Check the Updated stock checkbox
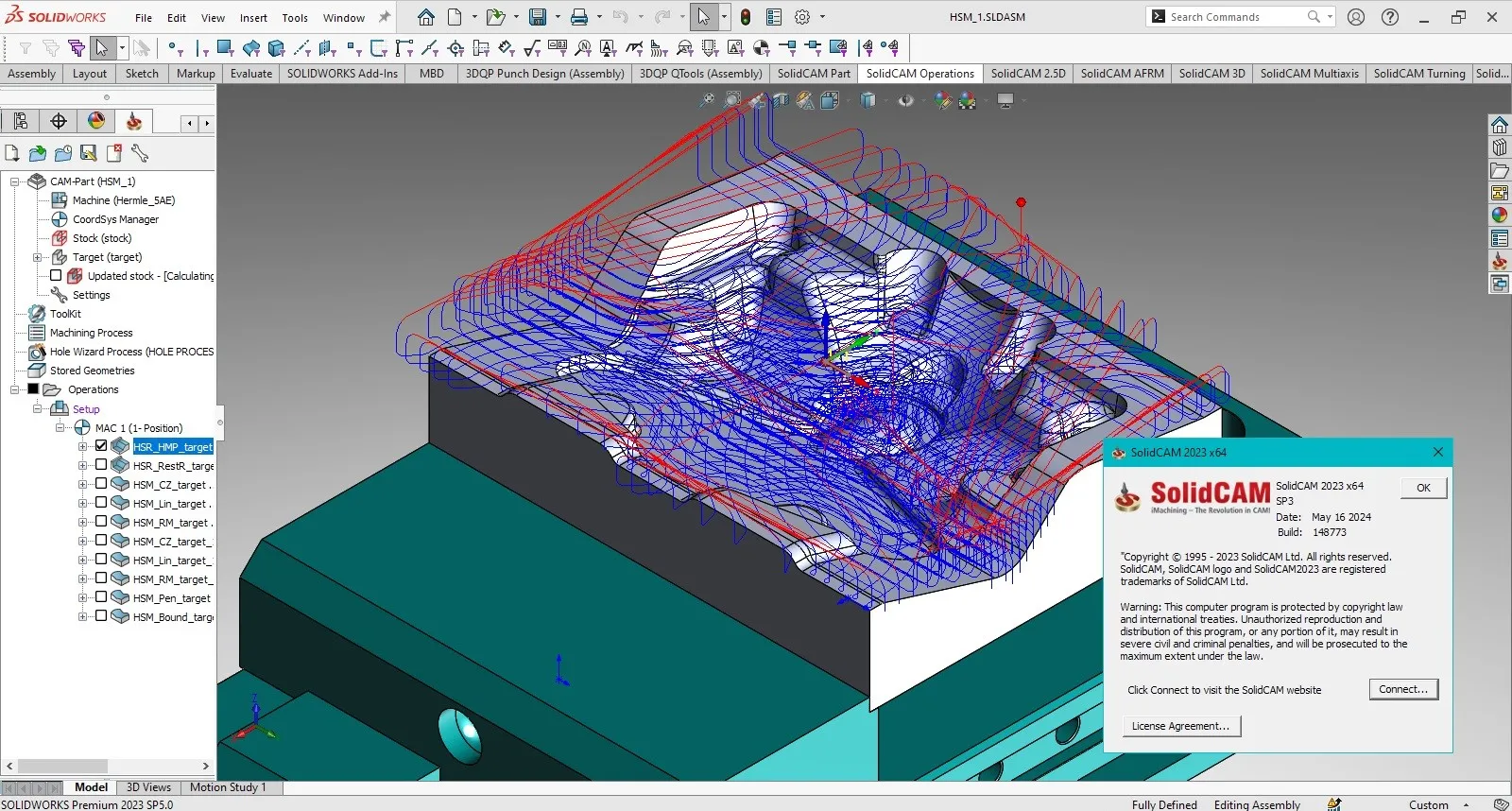The width and height of the screenshot is (1512, 811). 56,276
